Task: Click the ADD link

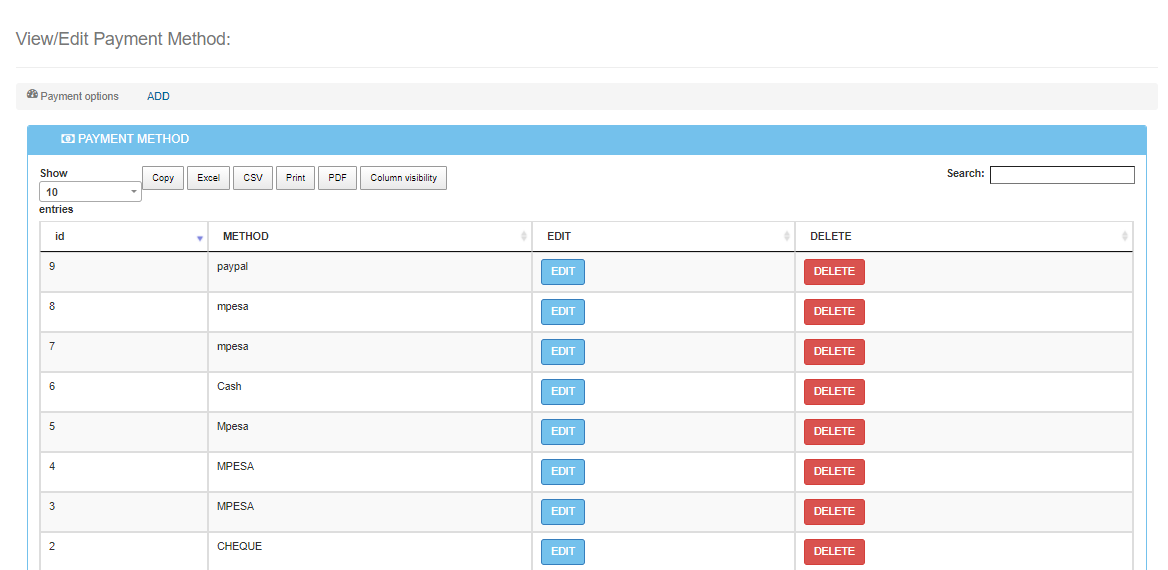Action: (158, 97)
